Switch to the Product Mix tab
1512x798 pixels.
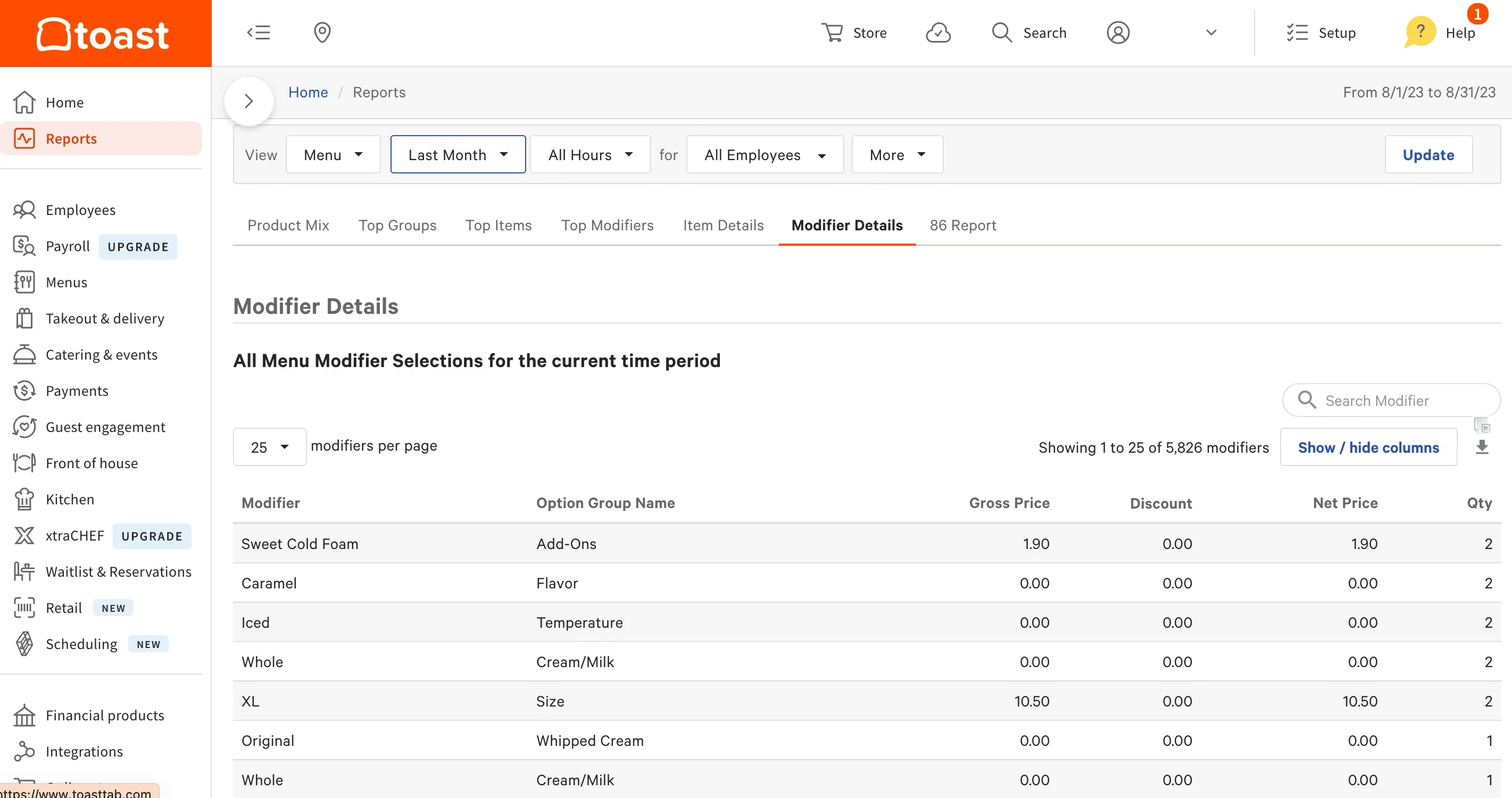click(288, 226)
